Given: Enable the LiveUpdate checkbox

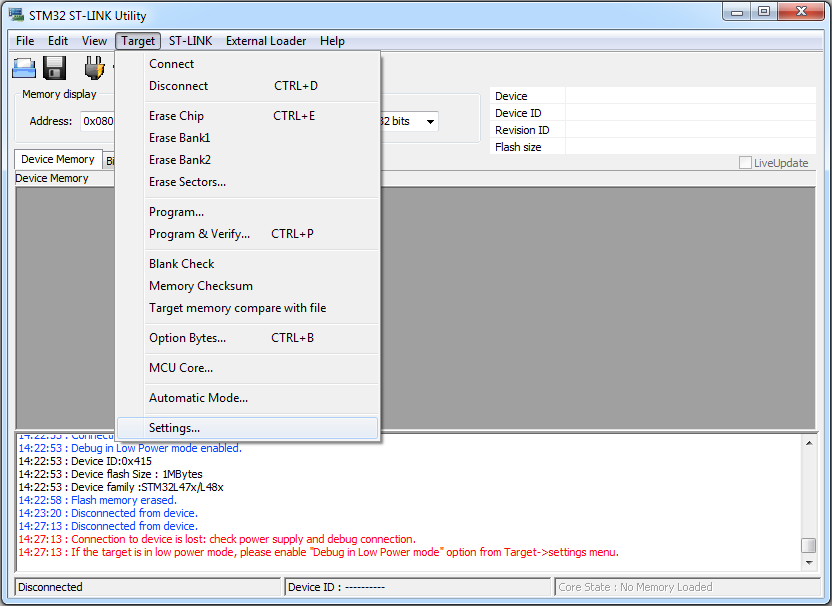Looking at the screenshot, I should [x=745, y=163].
